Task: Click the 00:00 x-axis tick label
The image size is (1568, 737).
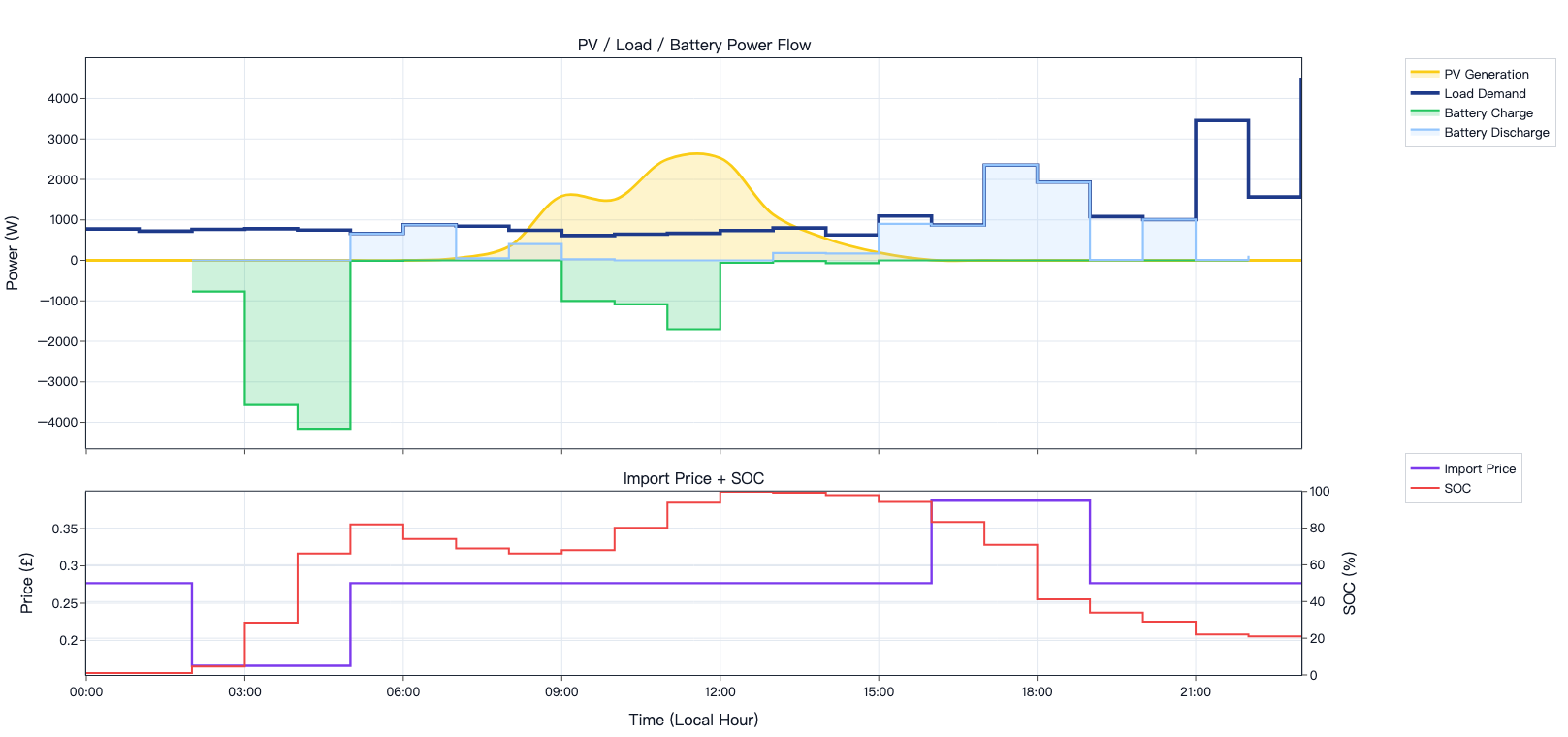Action: pos(86,691)
